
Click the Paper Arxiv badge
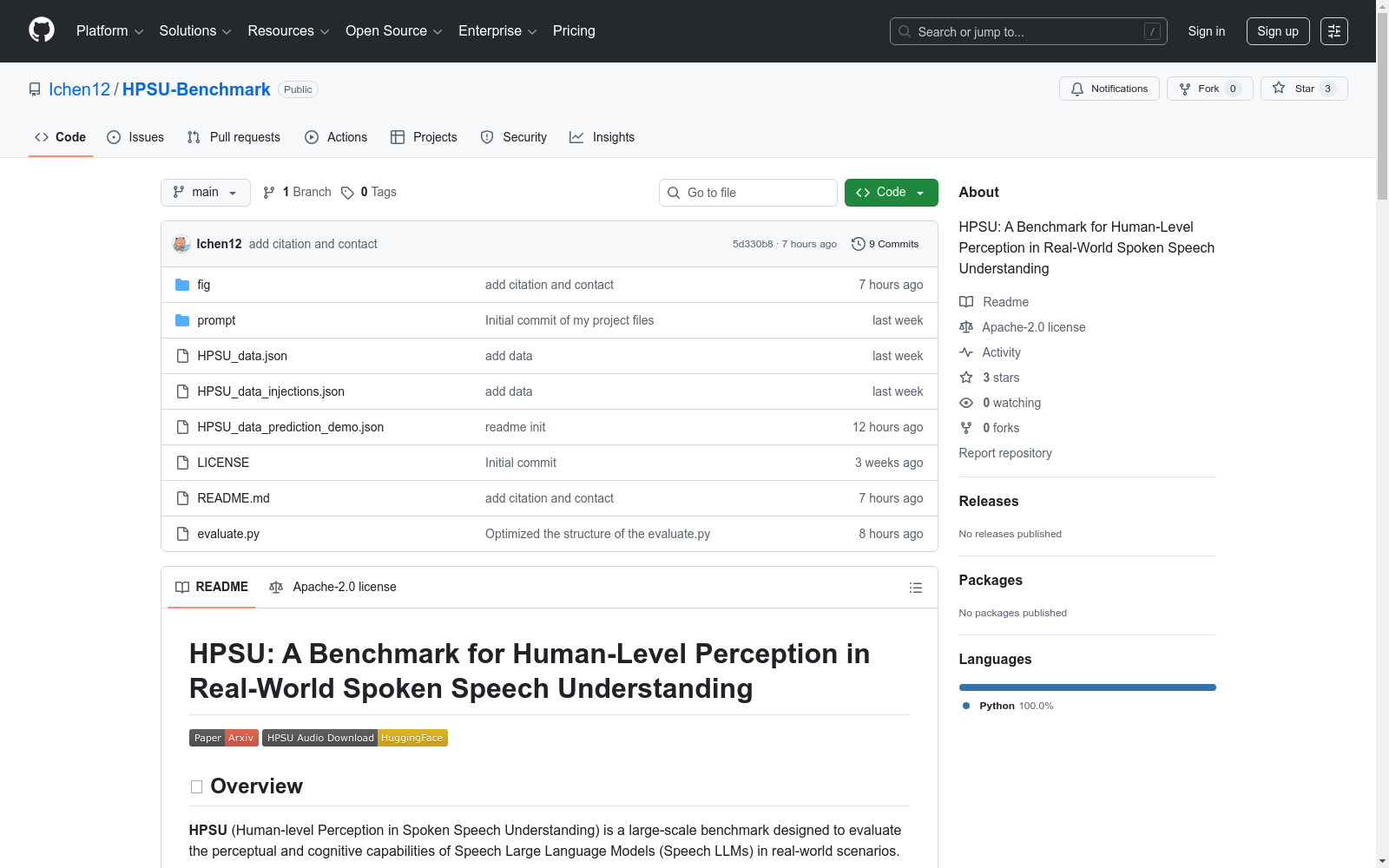(224, 738)
